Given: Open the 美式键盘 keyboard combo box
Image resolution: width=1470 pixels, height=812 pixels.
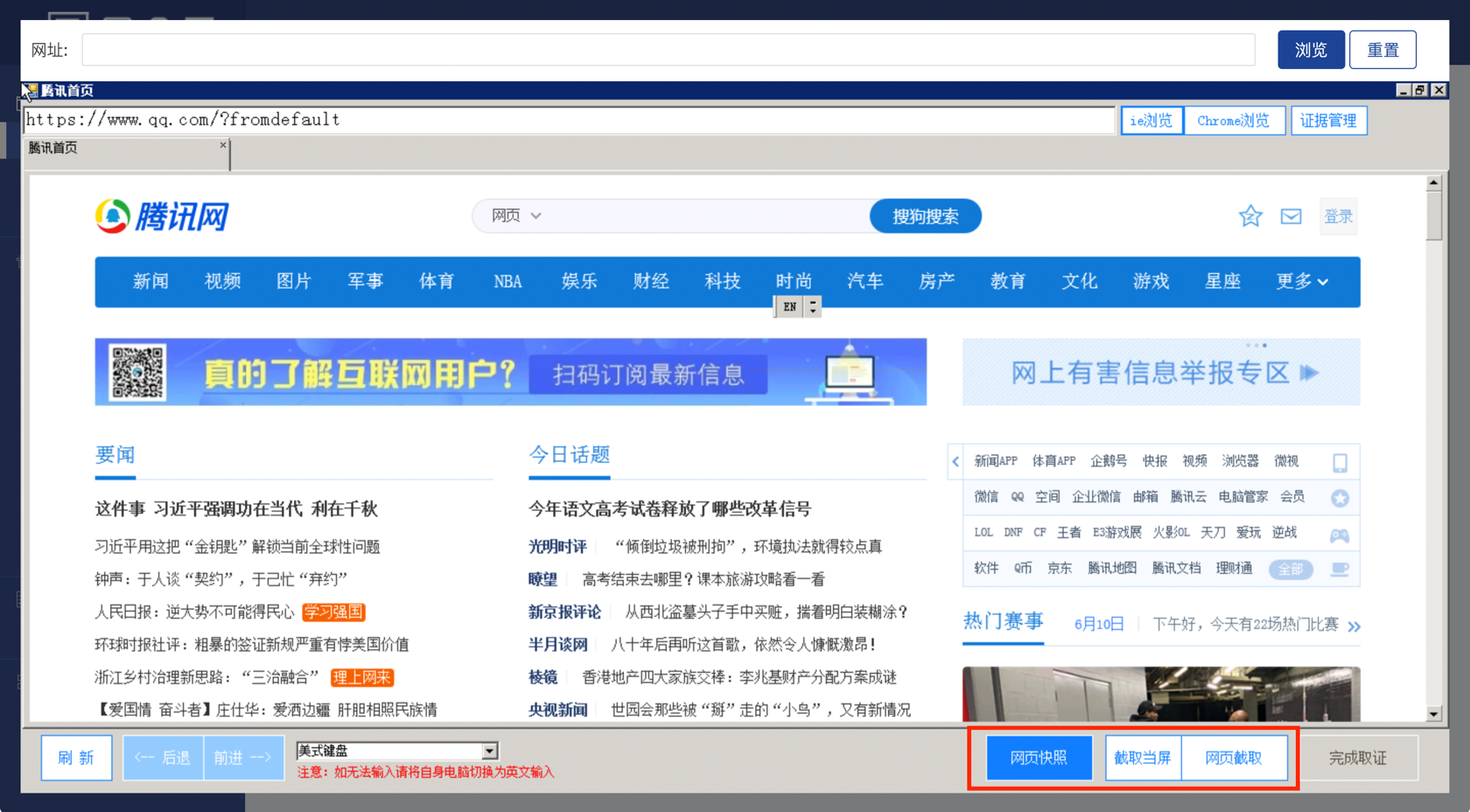Looking at the screenshot, I should [490, 751].
